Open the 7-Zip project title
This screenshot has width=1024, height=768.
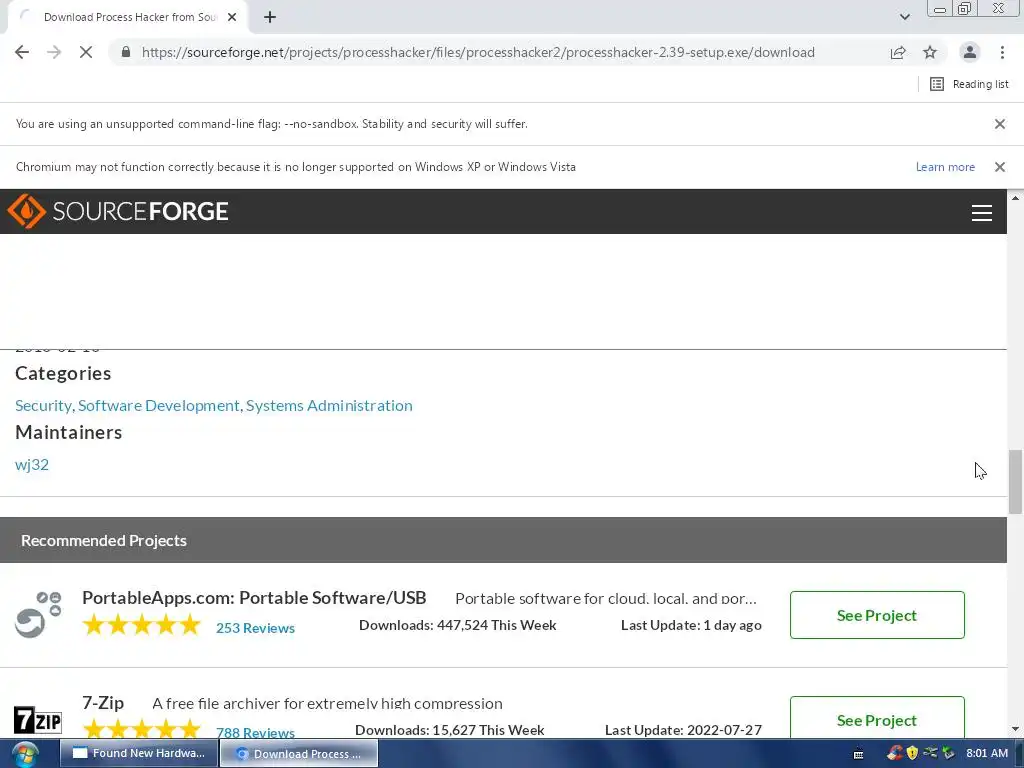(x=103, y=703)
